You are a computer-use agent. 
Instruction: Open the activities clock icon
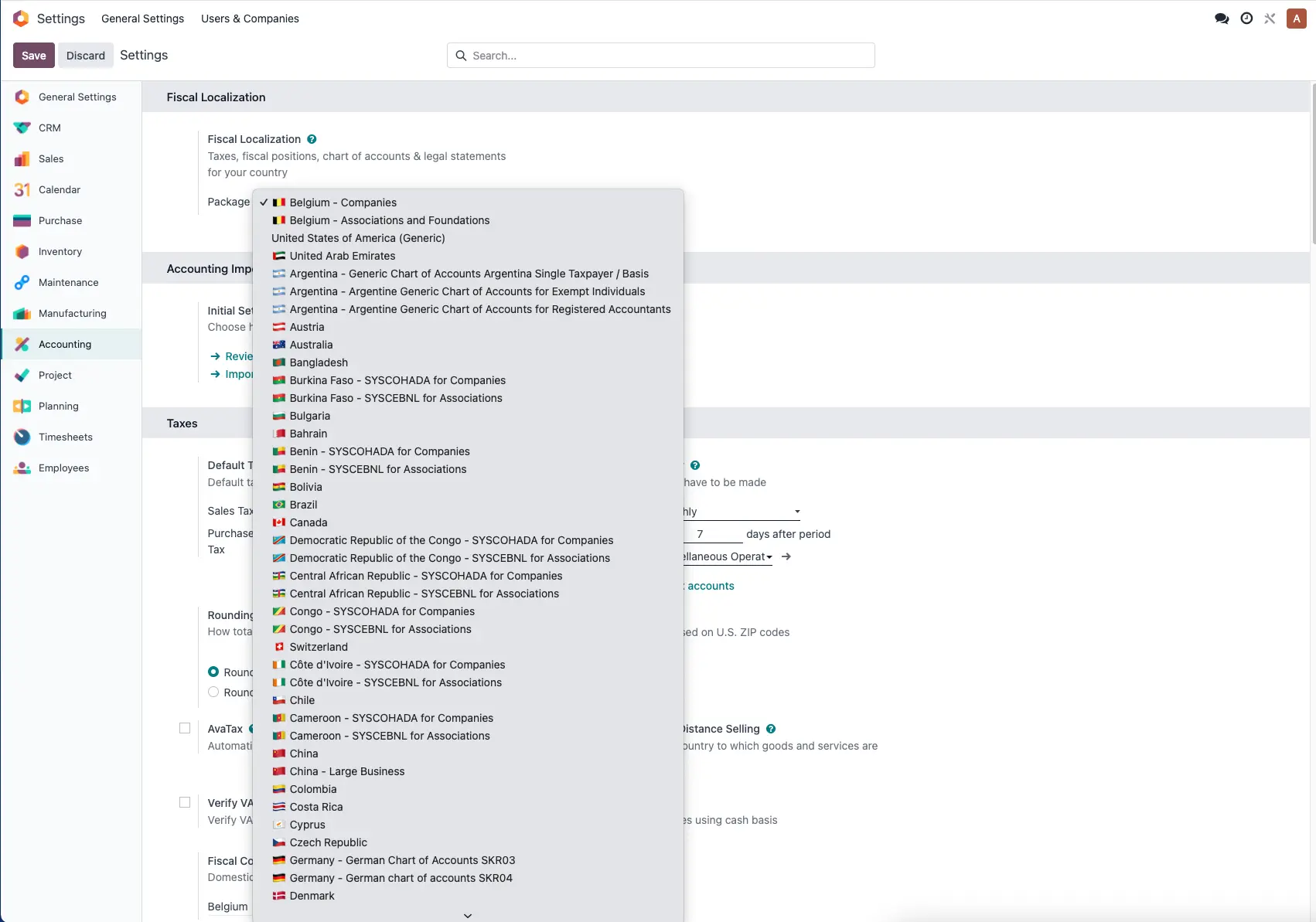pyautogui.click(x=1246, y=19)
